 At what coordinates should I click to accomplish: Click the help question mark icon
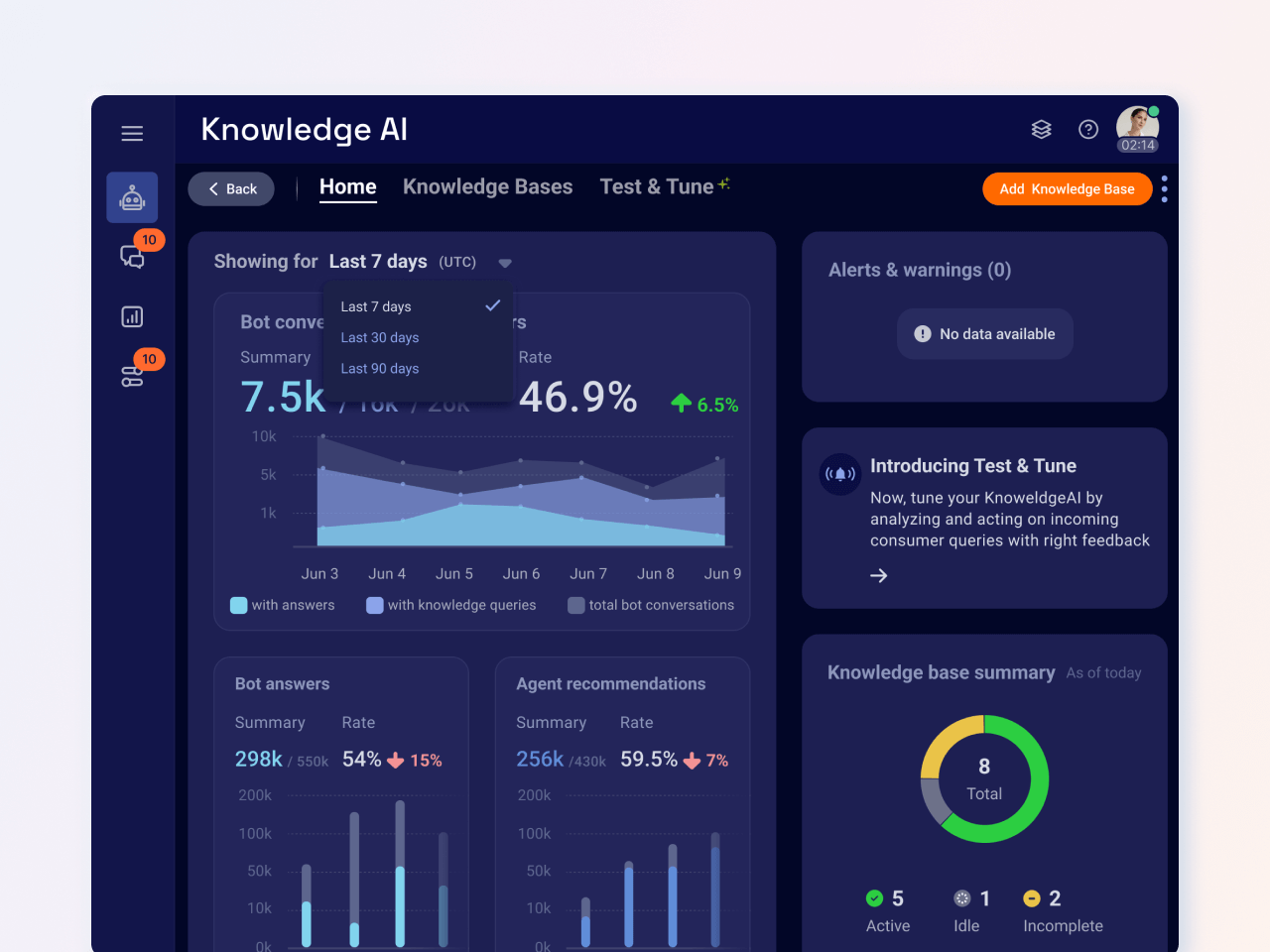pos(1087,129)
